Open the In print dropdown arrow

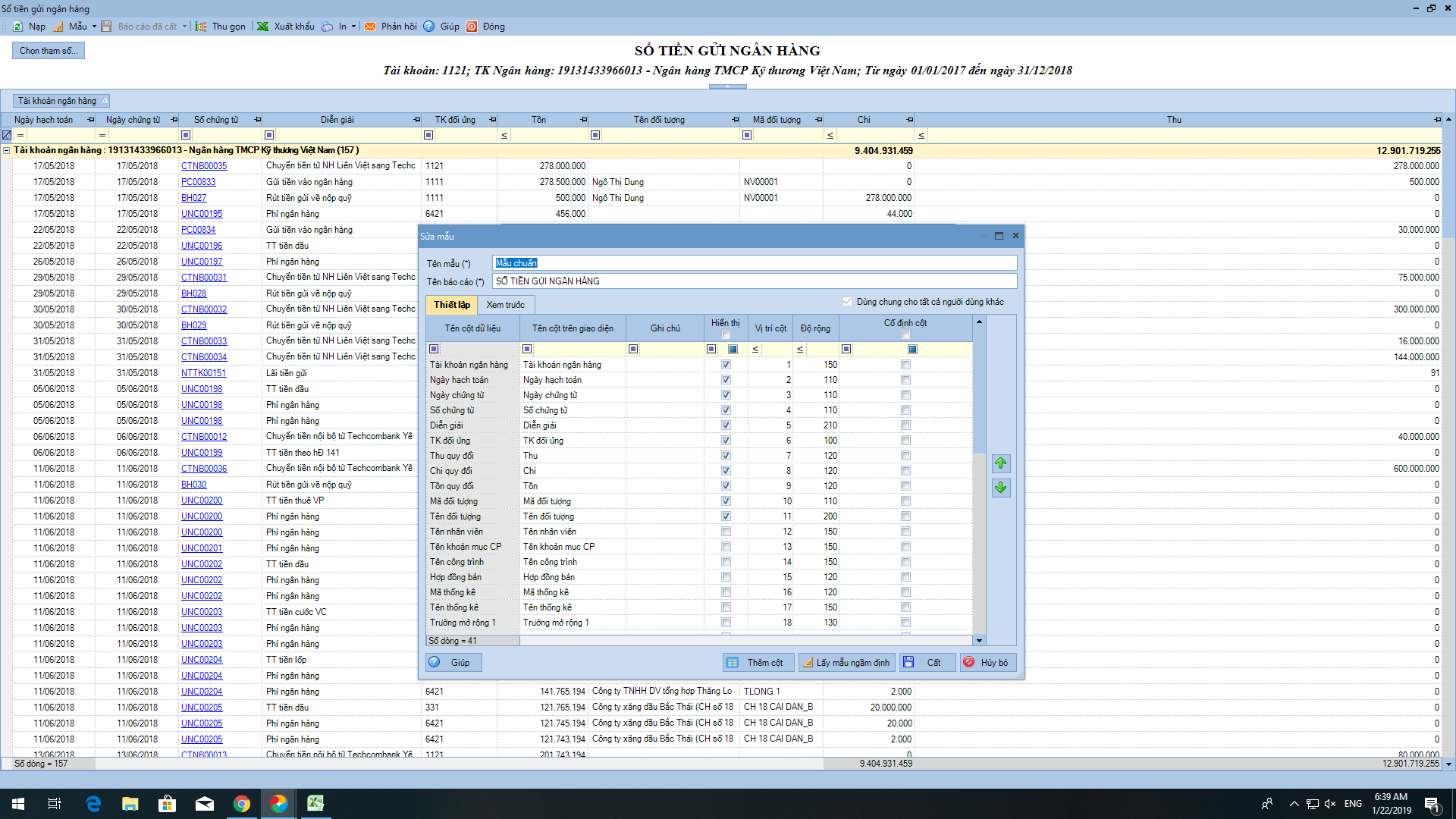[353, 27]
